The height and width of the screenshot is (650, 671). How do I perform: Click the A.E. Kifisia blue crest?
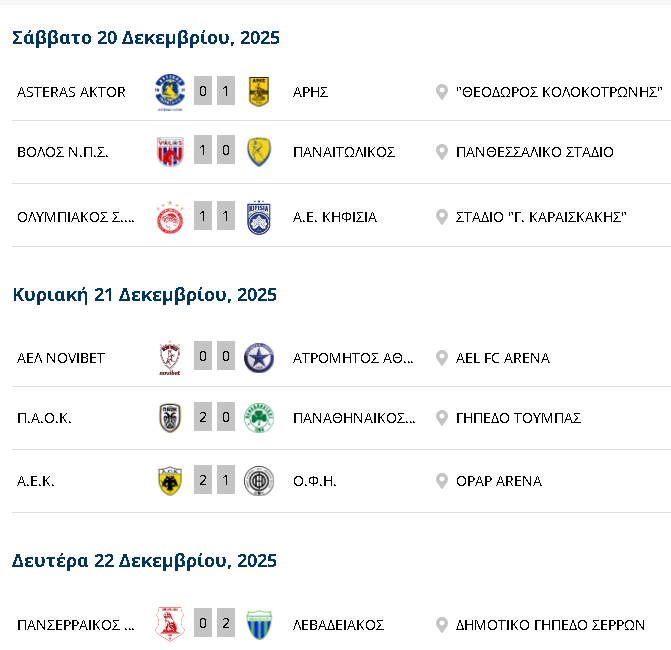259,217
